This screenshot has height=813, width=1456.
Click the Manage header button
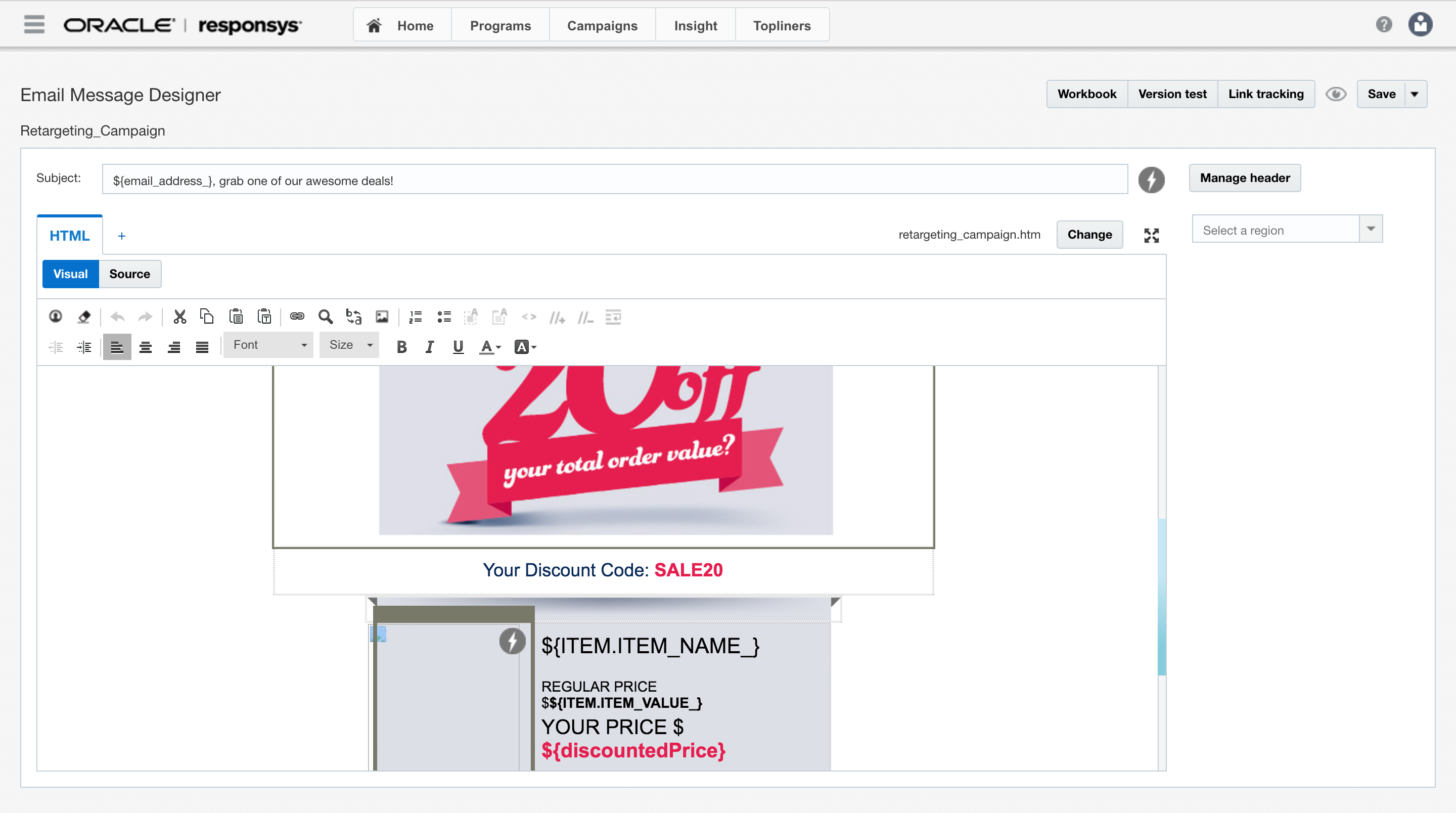click(1244, 178)
